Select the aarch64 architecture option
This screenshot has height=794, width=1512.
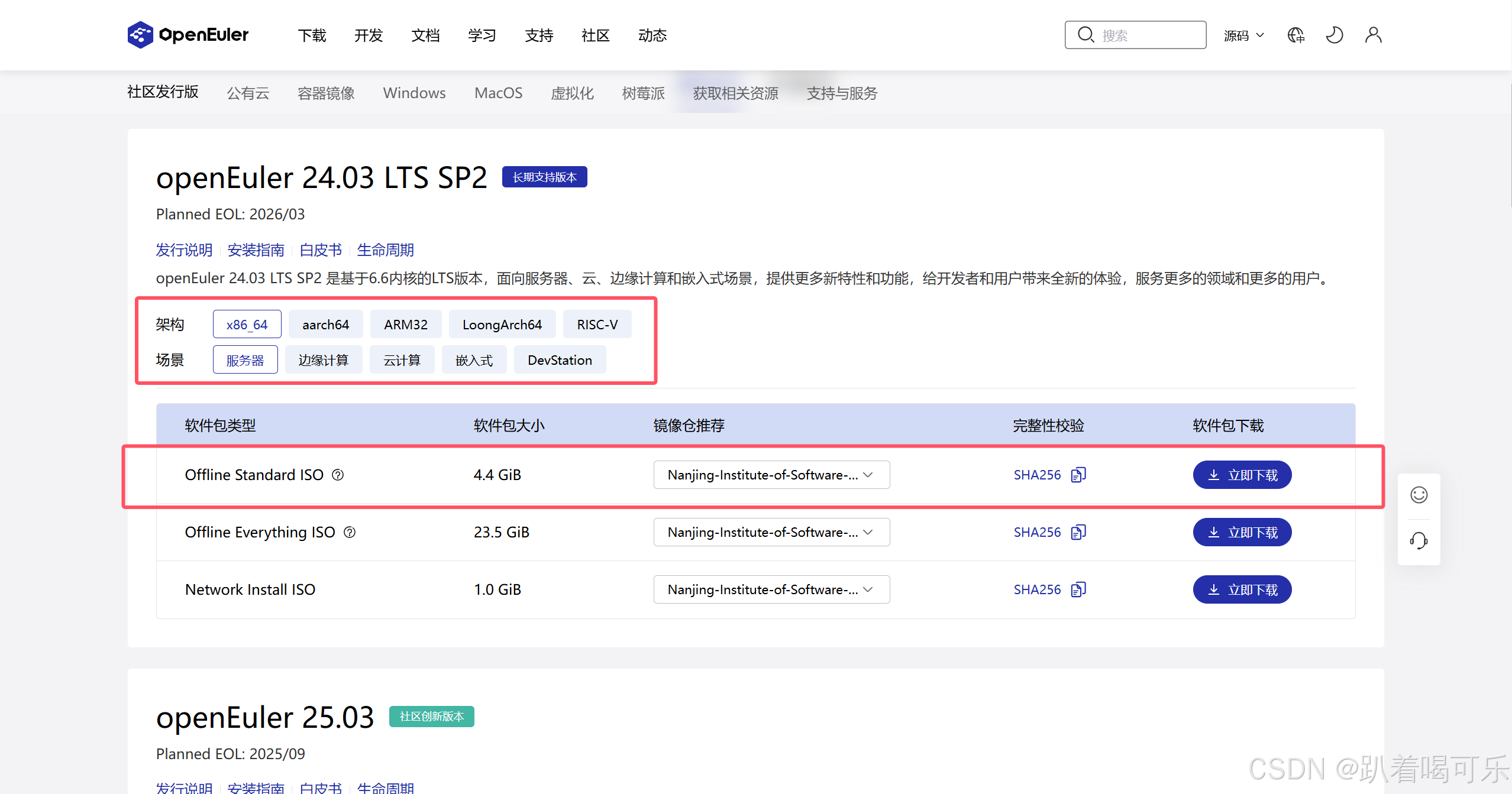pos(325,324)
